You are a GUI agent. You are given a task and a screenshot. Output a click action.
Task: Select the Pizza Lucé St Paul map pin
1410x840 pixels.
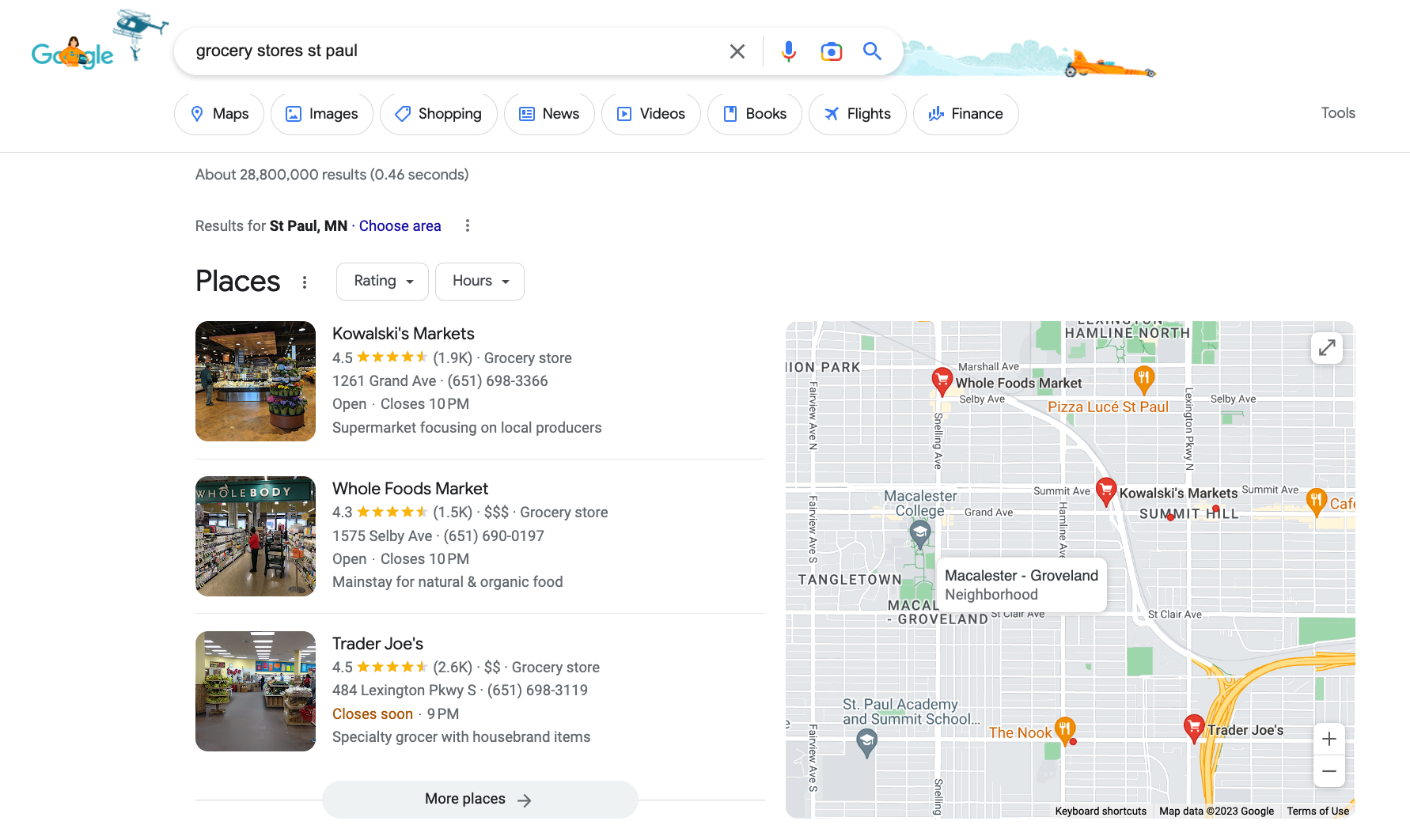click(1144, 380)
